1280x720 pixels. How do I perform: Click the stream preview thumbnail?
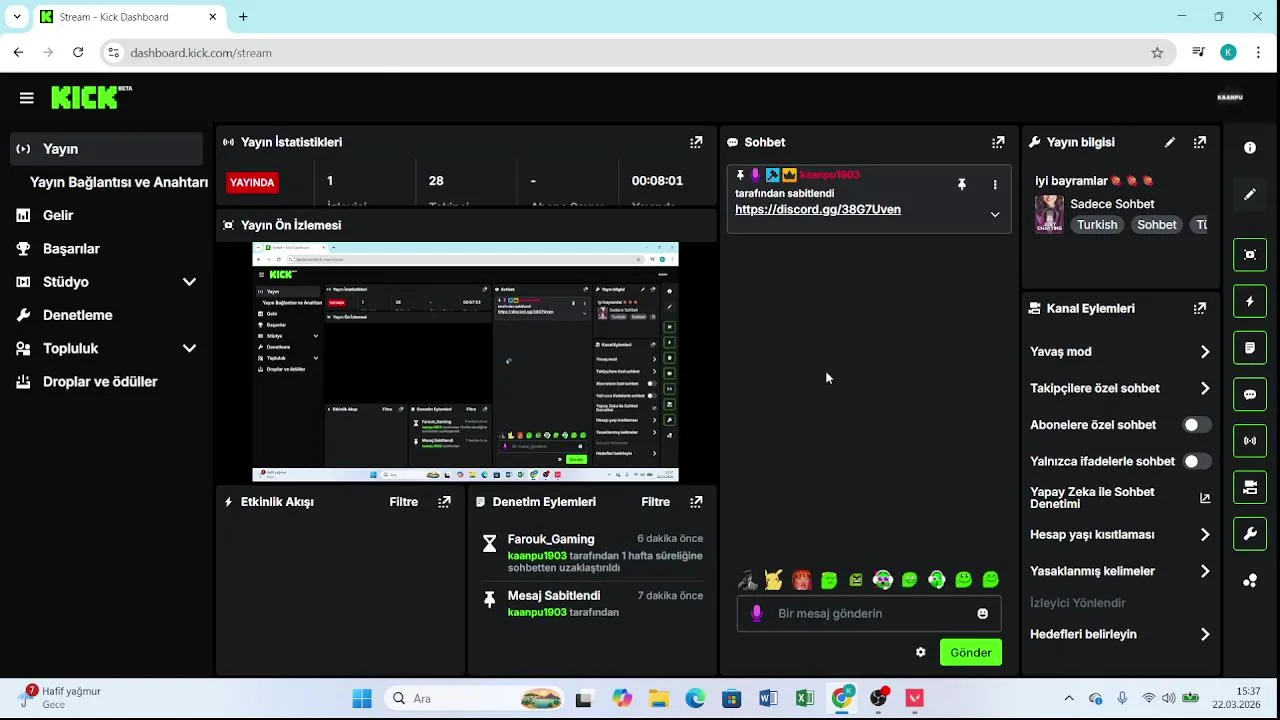(x=465, y=362)
